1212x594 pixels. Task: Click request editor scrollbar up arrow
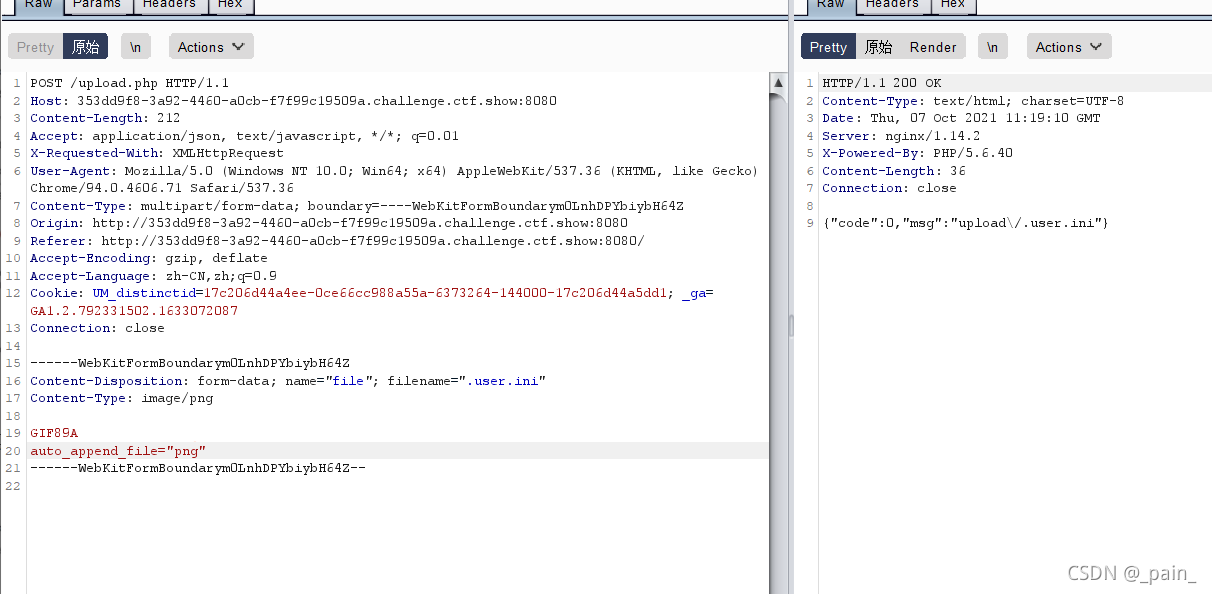pyautogui.click(x=777, y=81)
